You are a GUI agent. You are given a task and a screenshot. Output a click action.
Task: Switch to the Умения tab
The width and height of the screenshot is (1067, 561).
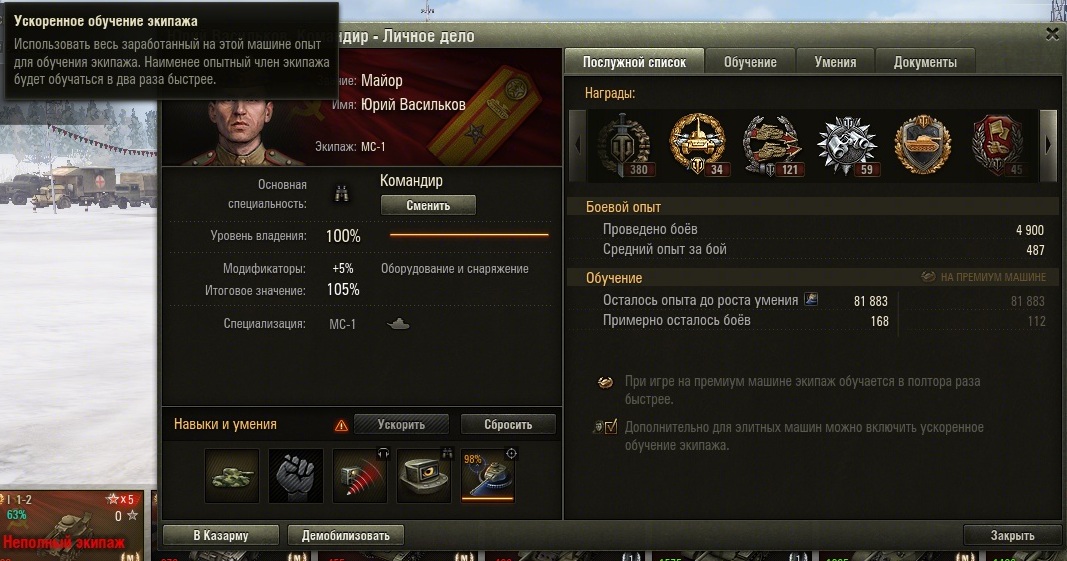835,62
